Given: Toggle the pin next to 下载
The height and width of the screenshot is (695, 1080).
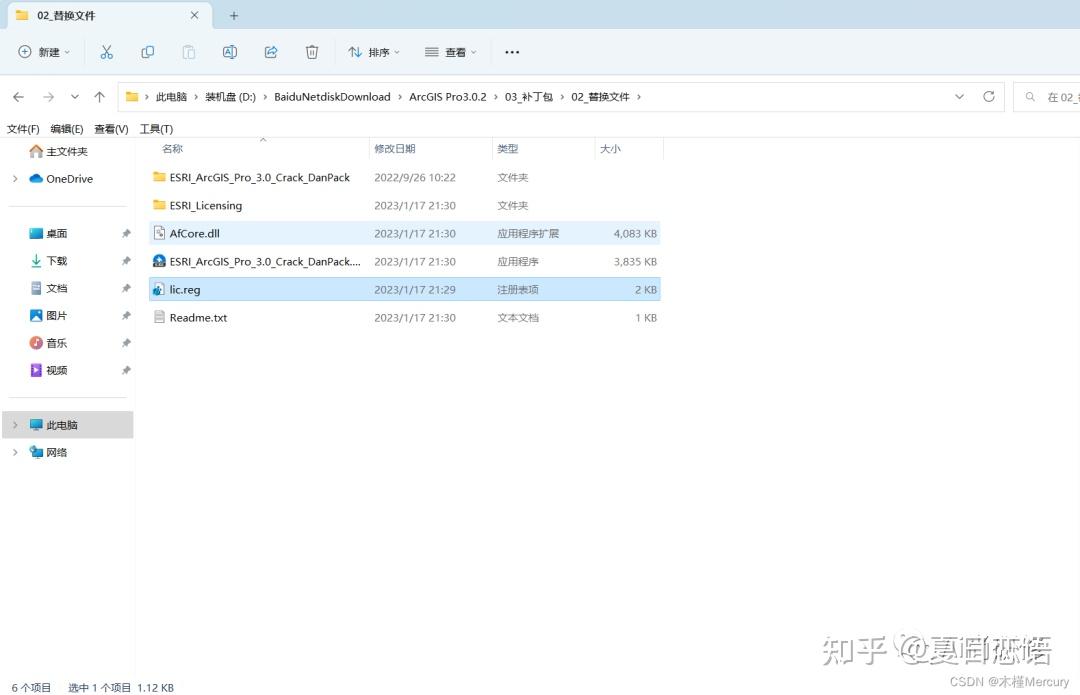Looking at the screenshot, I should (127, 261).
